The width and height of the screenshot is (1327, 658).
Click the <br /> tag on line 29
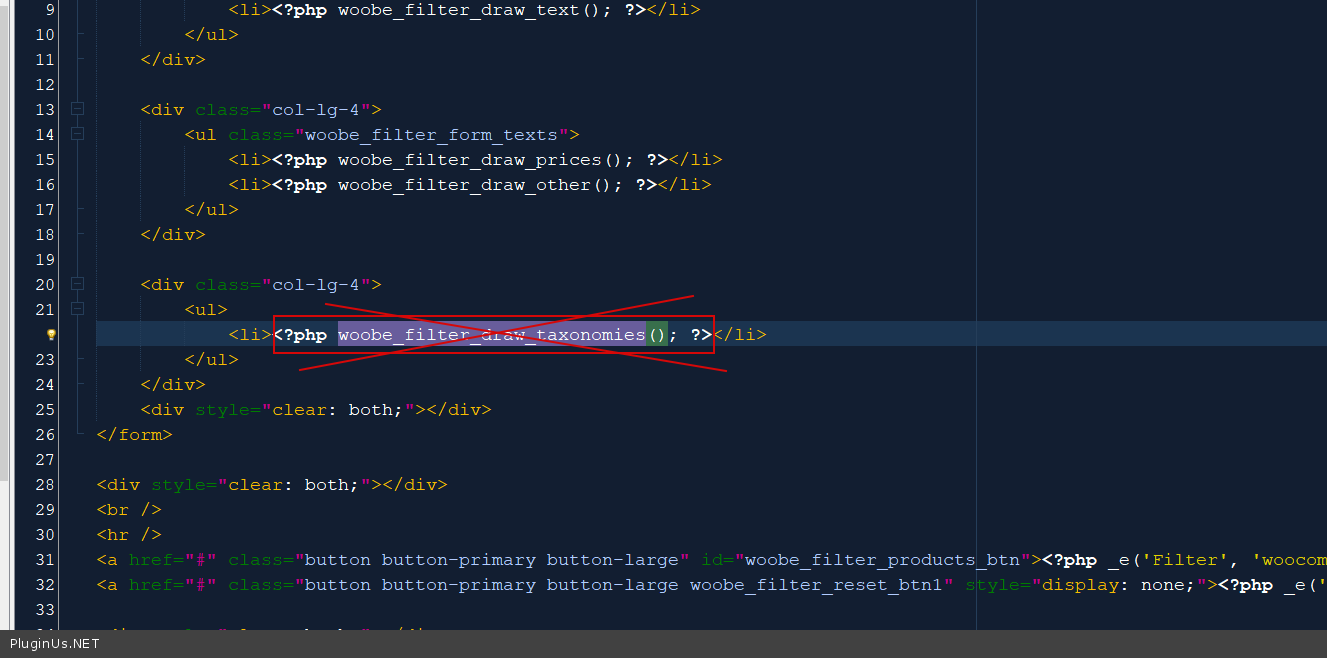point(129,510)
